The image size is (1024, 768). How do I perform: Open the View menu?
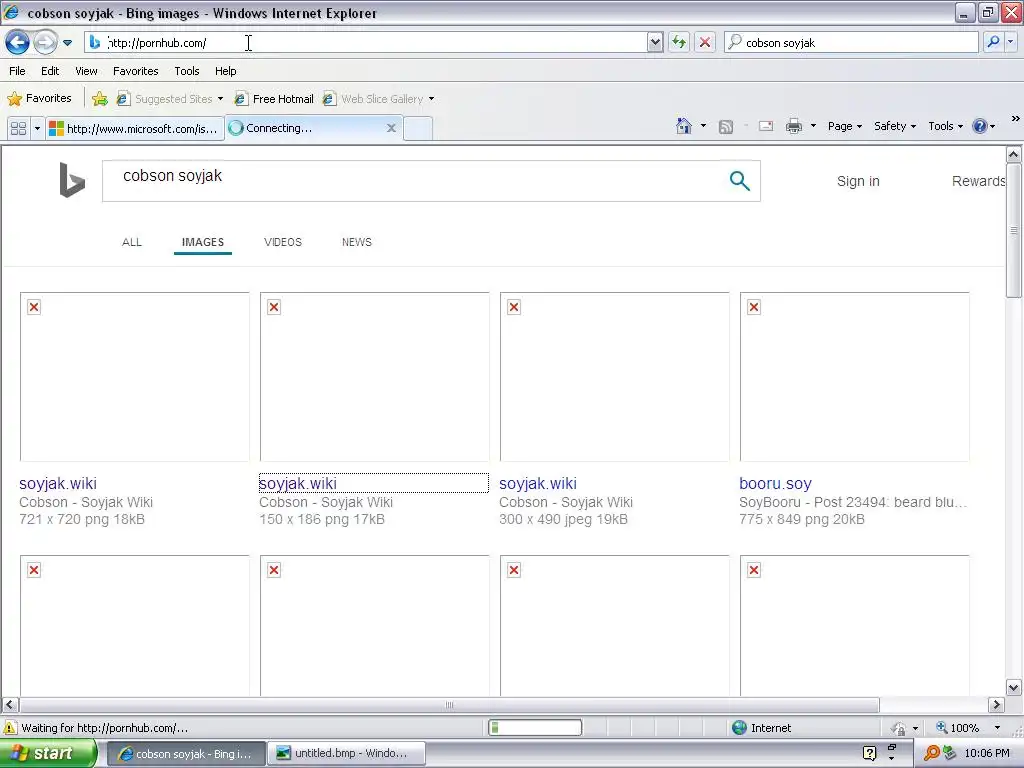(86, 71)
